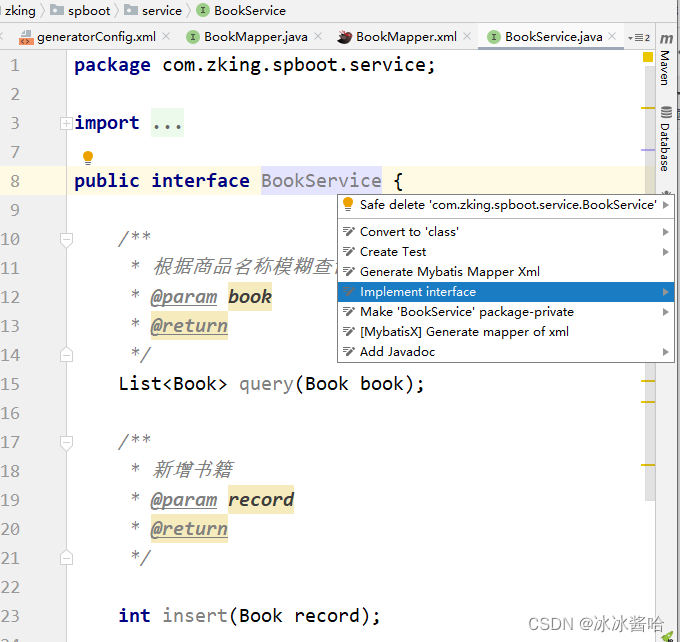Switch to the BookMapper.xml tab
Screen dimensions: 680x642
point(406,37)
